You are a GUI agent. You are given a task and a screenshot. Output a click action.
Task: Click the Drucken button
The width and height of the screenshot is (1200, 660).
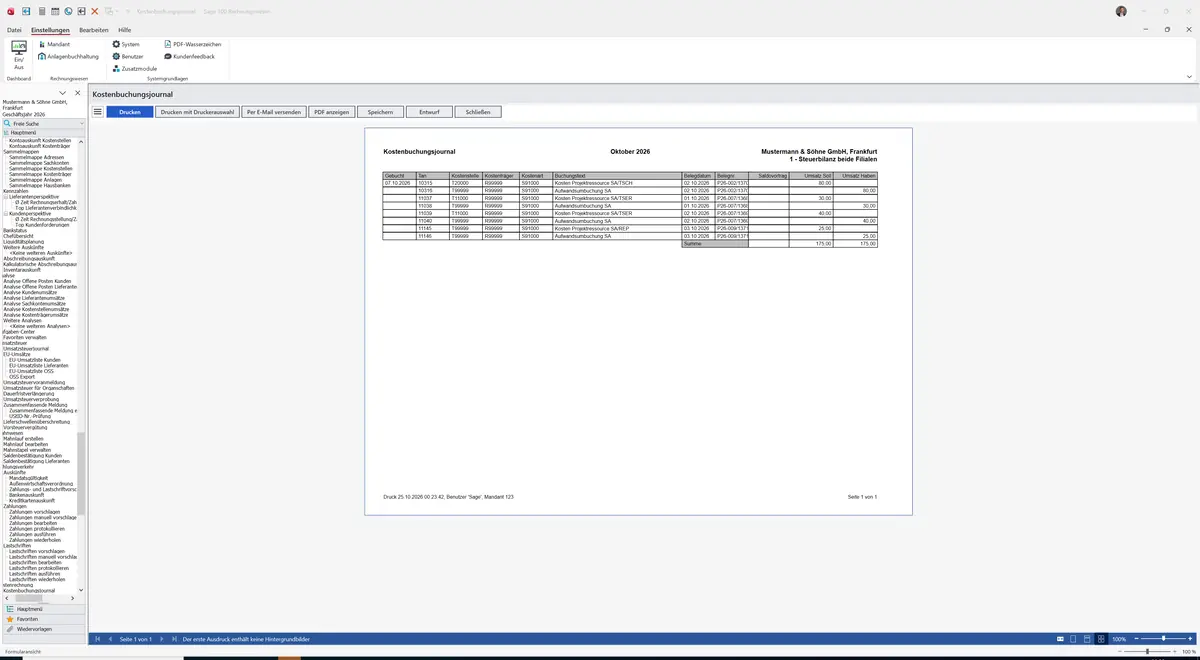pos(130,112)
